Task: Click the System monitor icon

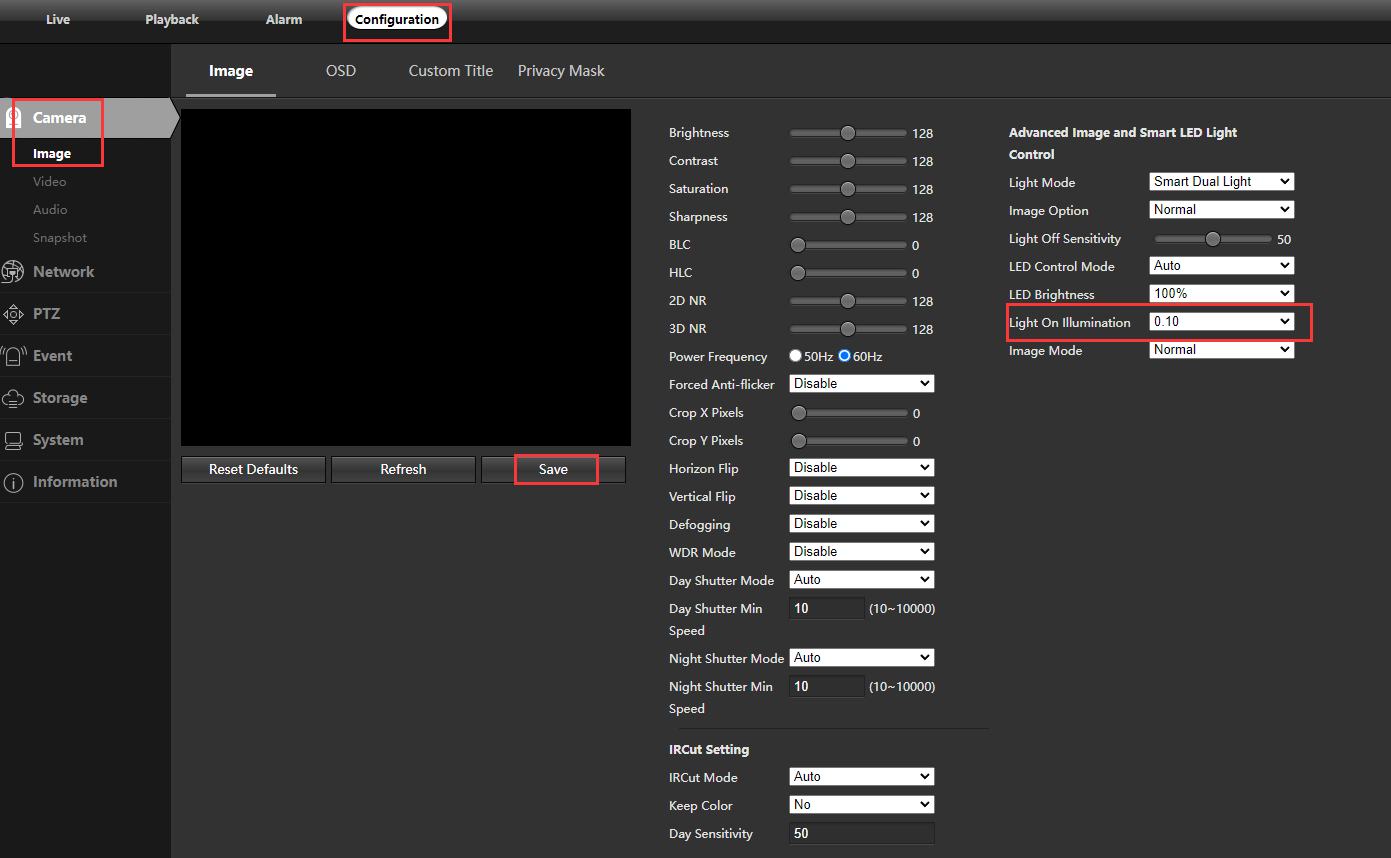Action: point(13,440)
